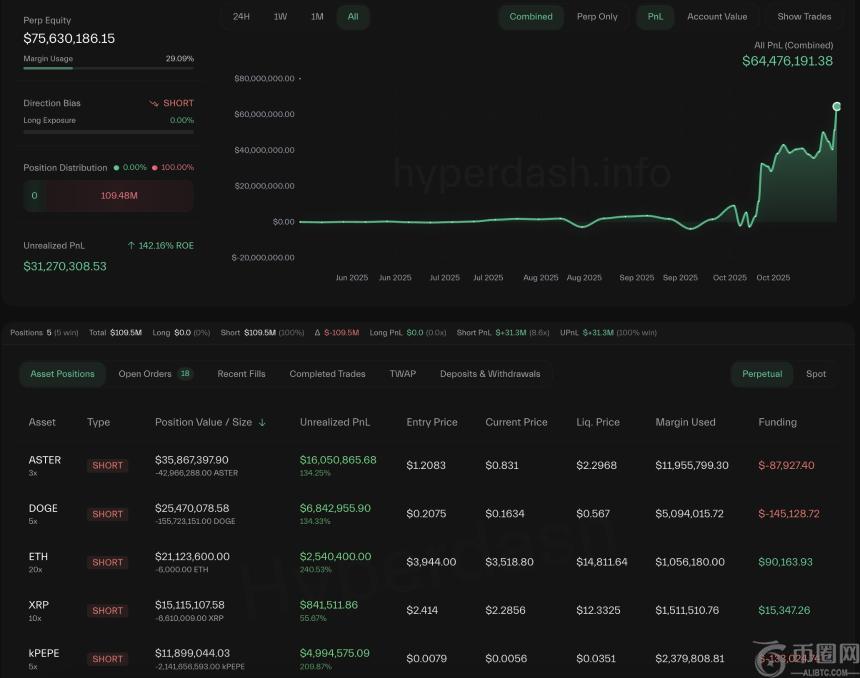Image resolution: width=860 pixels, height=678 pixels.
Task: Click the latest data point on PnL chart
Action: tap(836, 106)
